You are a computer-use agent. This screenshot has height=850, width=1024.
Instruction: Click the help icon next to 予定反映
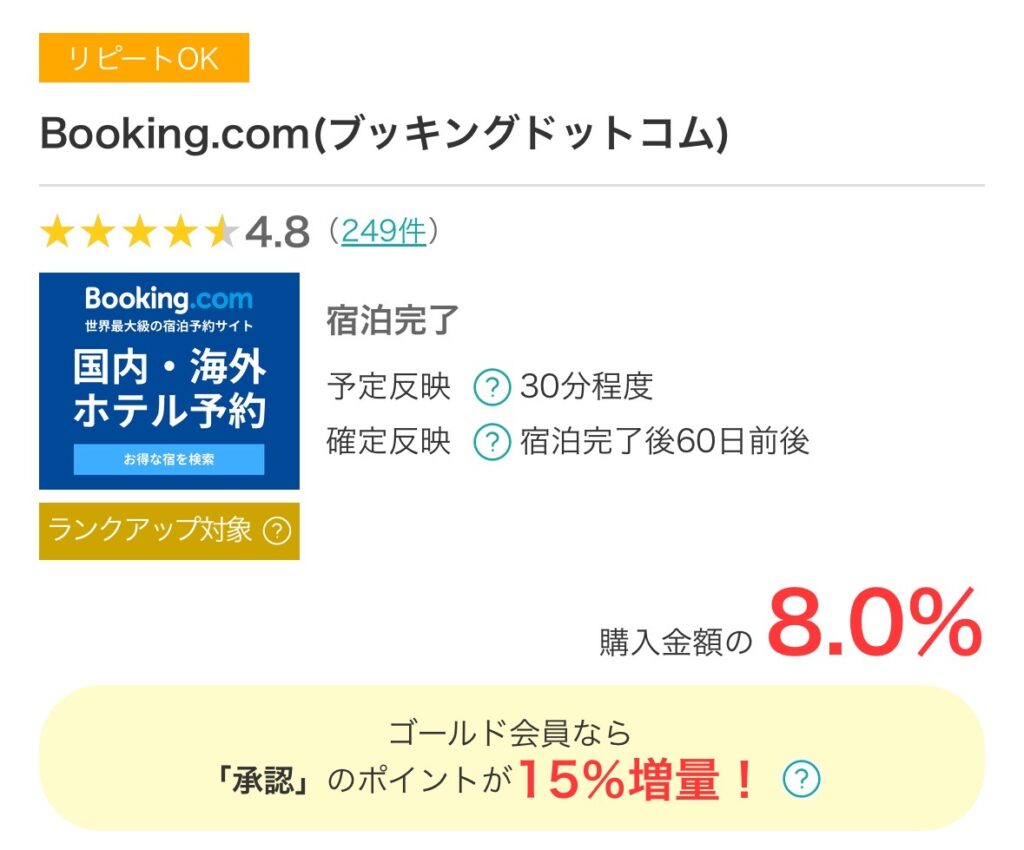point(491,387)
